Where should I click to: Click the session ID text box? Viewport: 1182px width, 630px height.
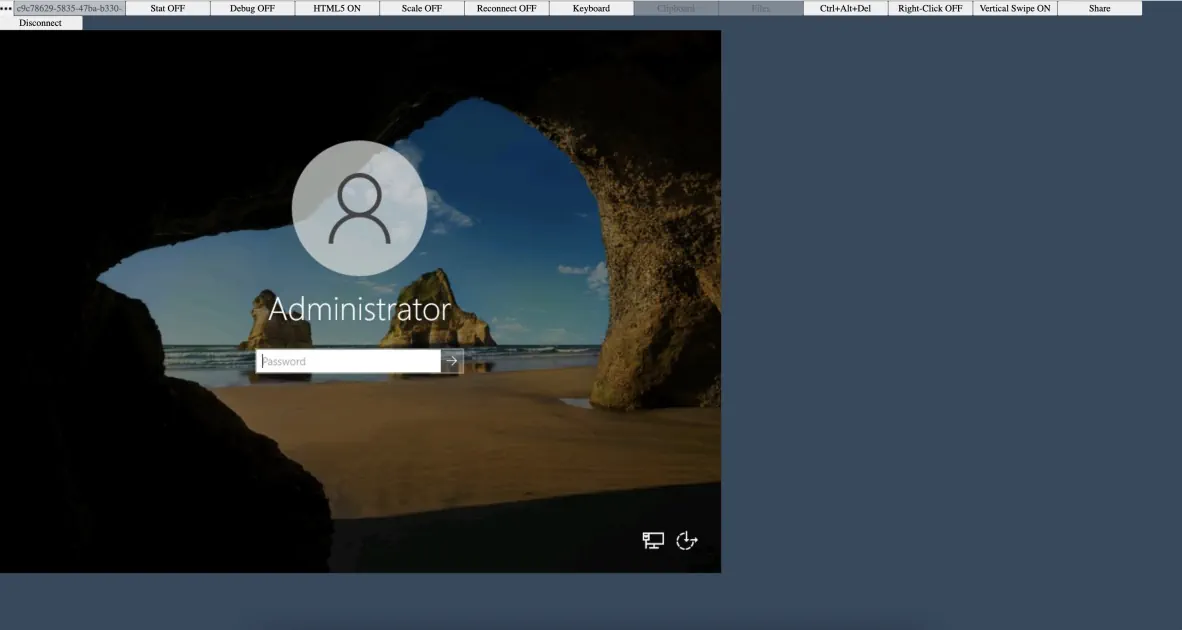(69, 8)
